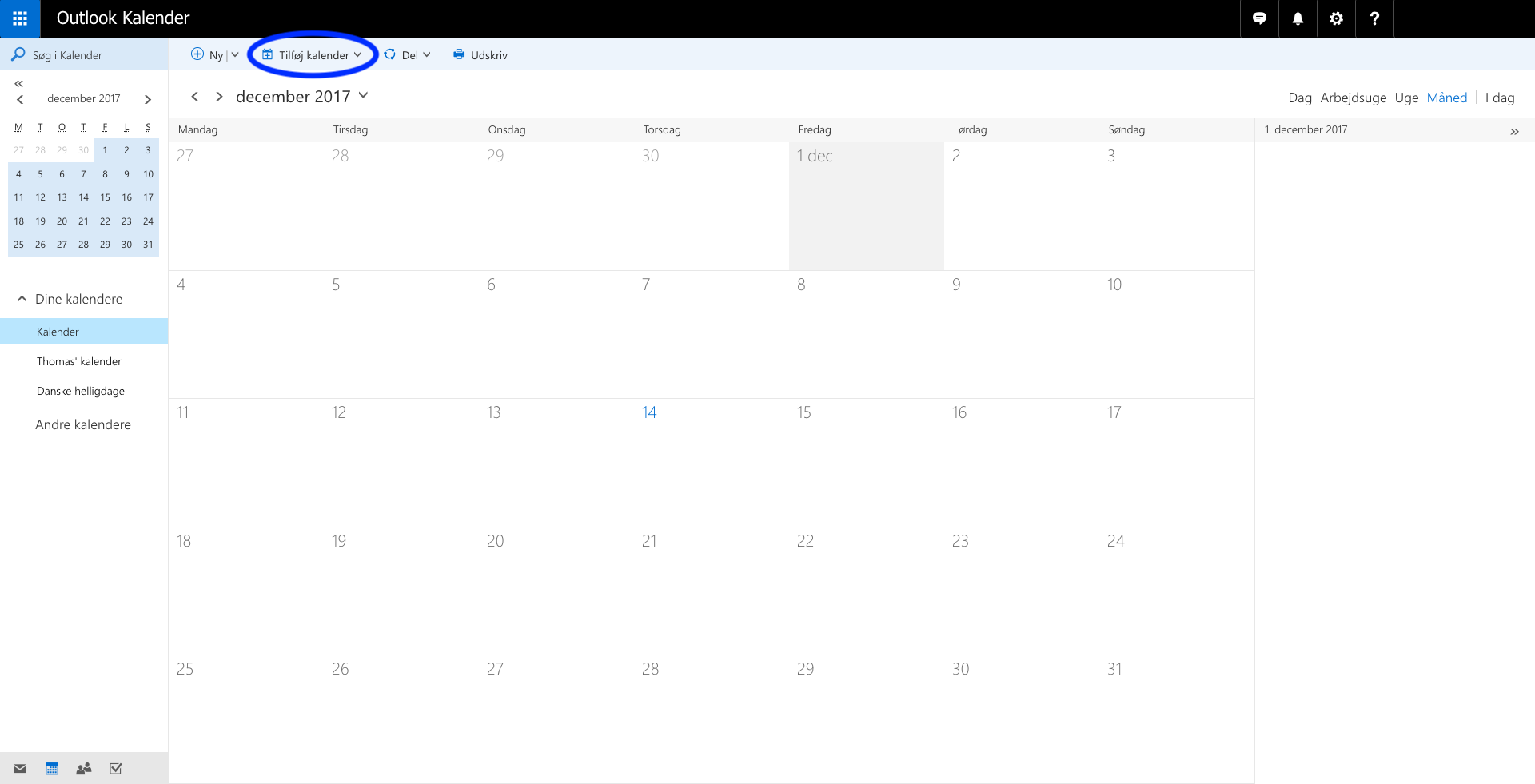Viewport: 1535px width, 784px height.
Task: Go to previous month in main calendar
Action: pos(194,96)
